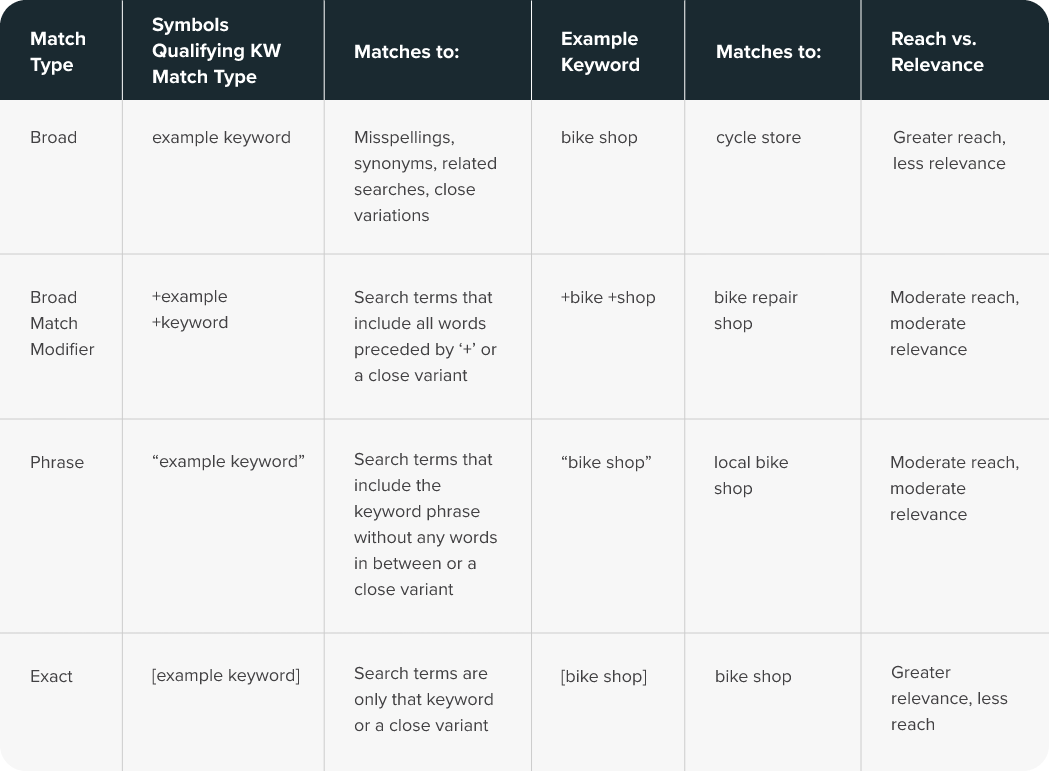The image size is (1049, 771).
Task: Select the "Phrase" match type cell
Action: [57, 462]
